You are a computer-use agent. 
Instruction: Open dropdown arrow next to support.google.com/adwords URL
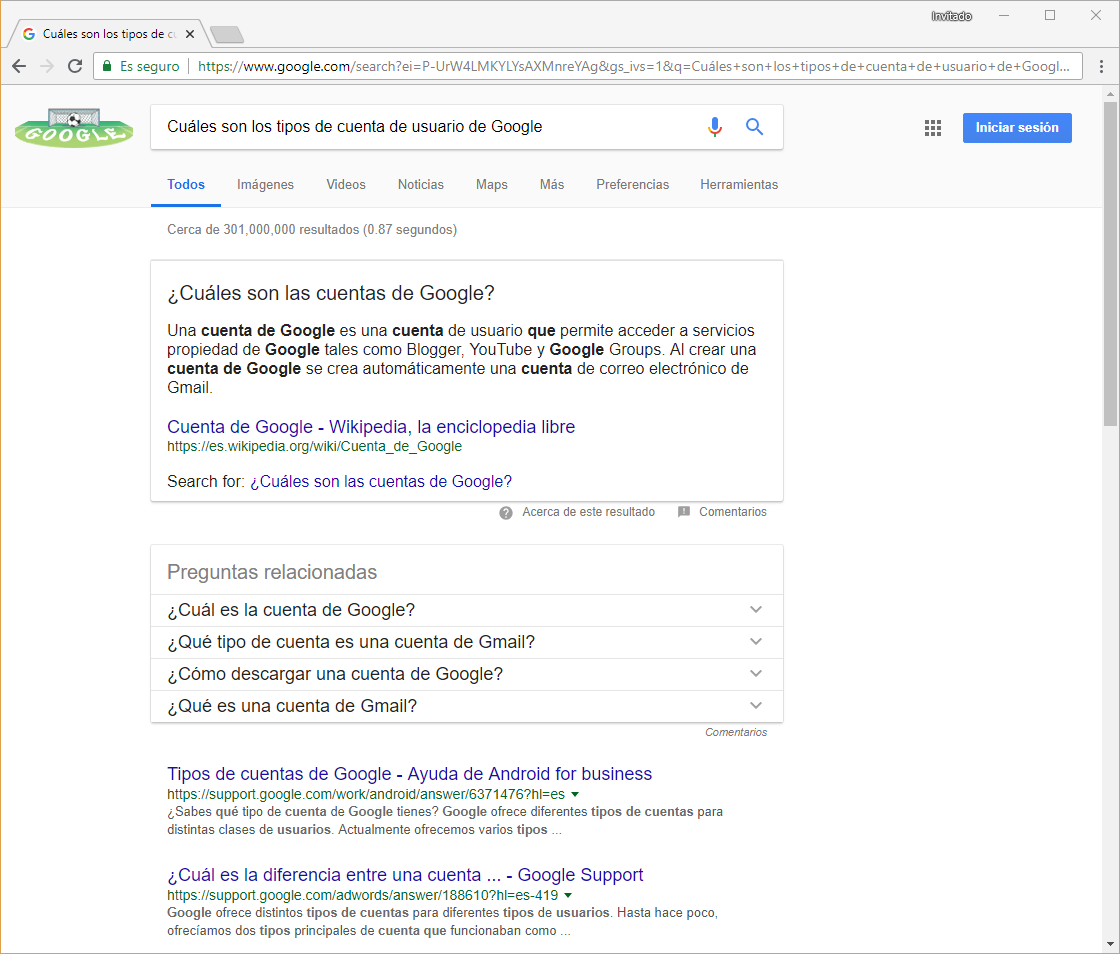tap(568, 895)
